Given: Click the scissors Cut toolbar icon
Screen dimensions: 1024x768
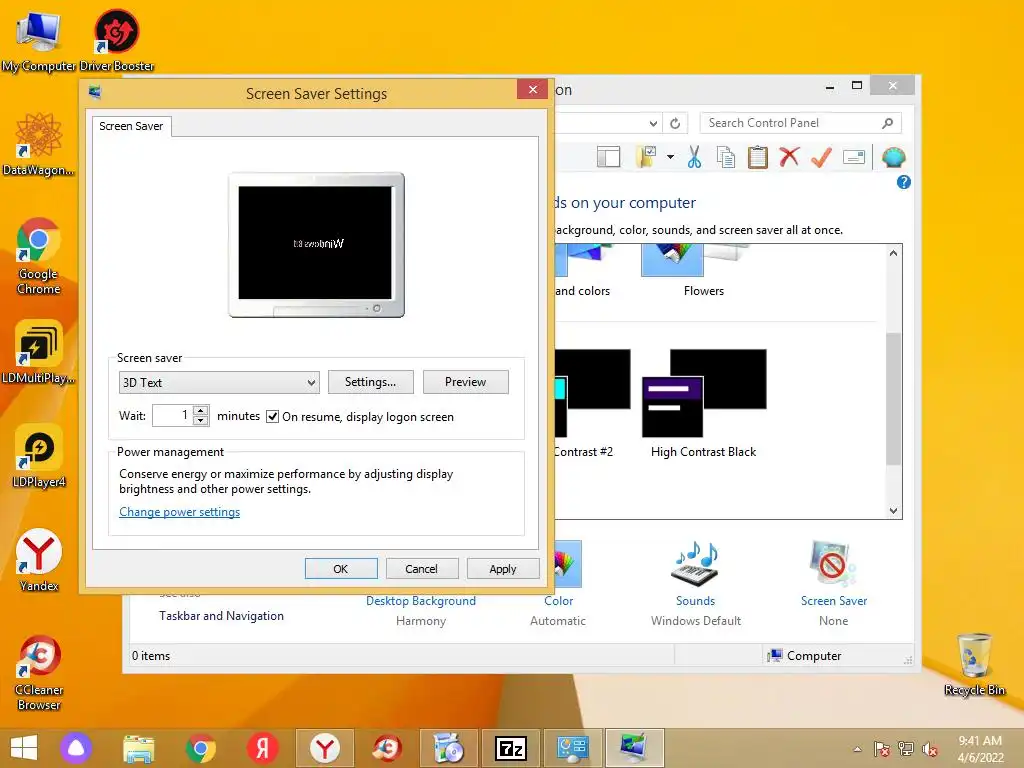Looking at the screenshot, I should point(694,157).
